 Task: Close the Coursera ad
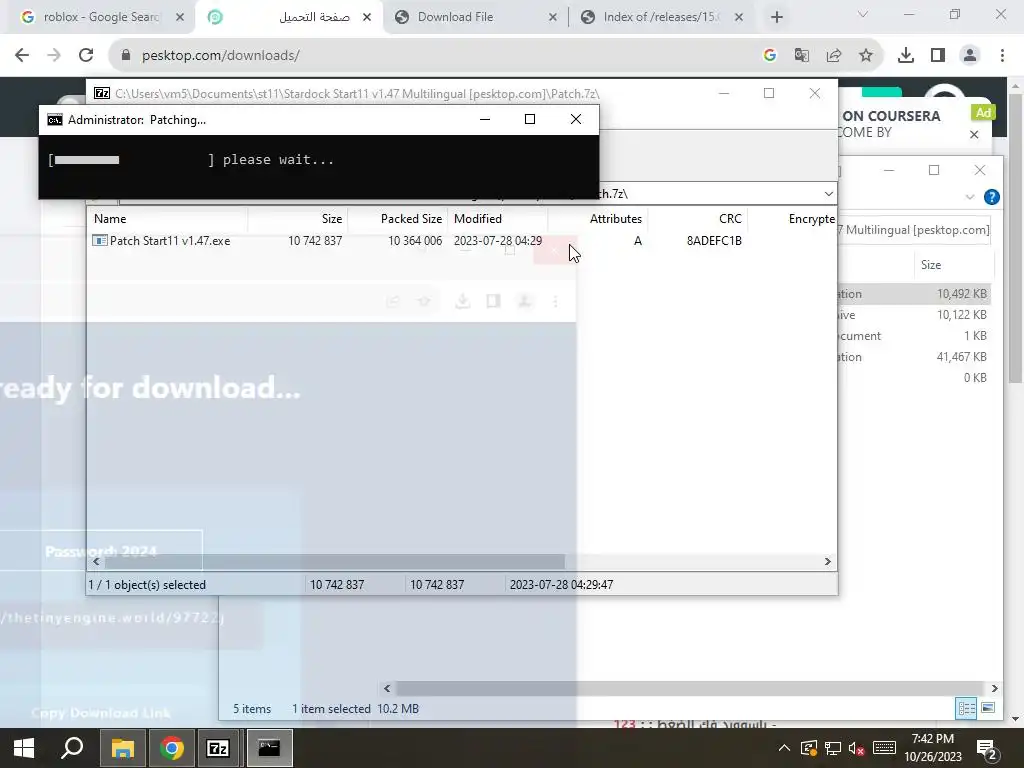974,135
